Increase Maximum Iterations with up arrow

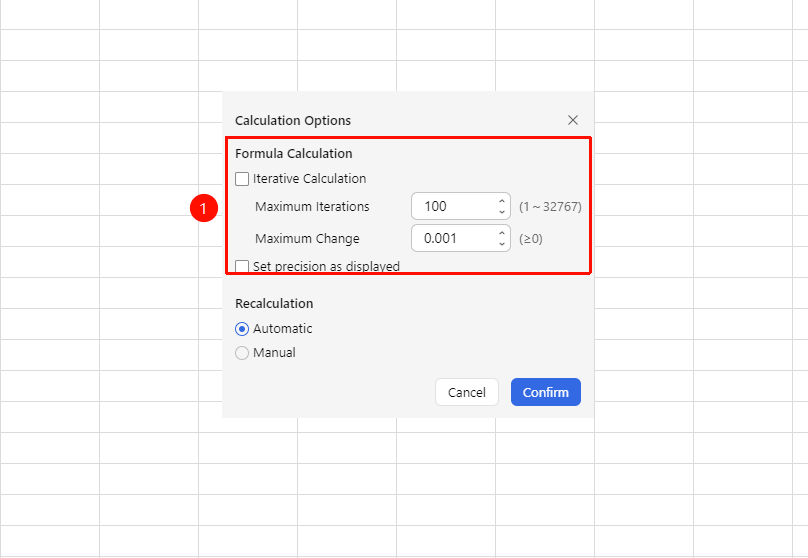tap(502, 201)
